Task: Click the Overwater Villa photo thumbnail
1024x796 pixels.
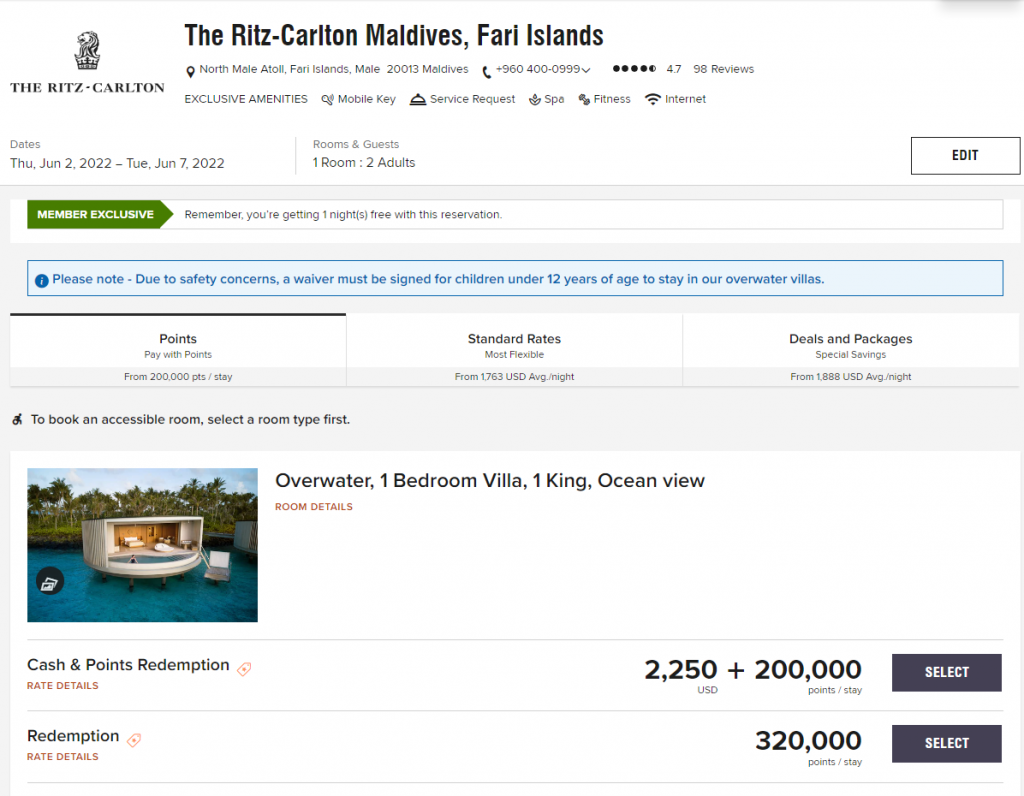Action: [142, 545]
